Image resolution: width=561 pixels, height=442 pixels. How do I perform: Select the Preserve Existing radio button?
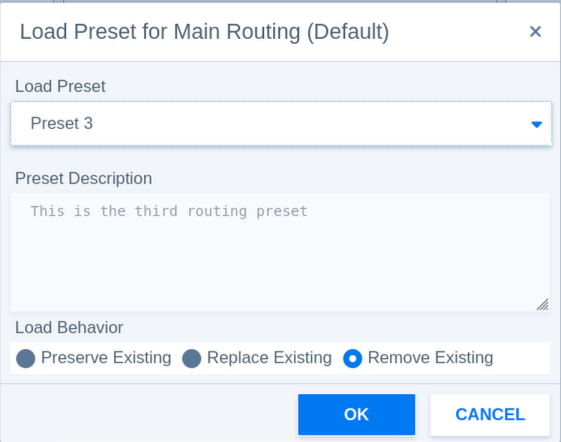[26, 359]
